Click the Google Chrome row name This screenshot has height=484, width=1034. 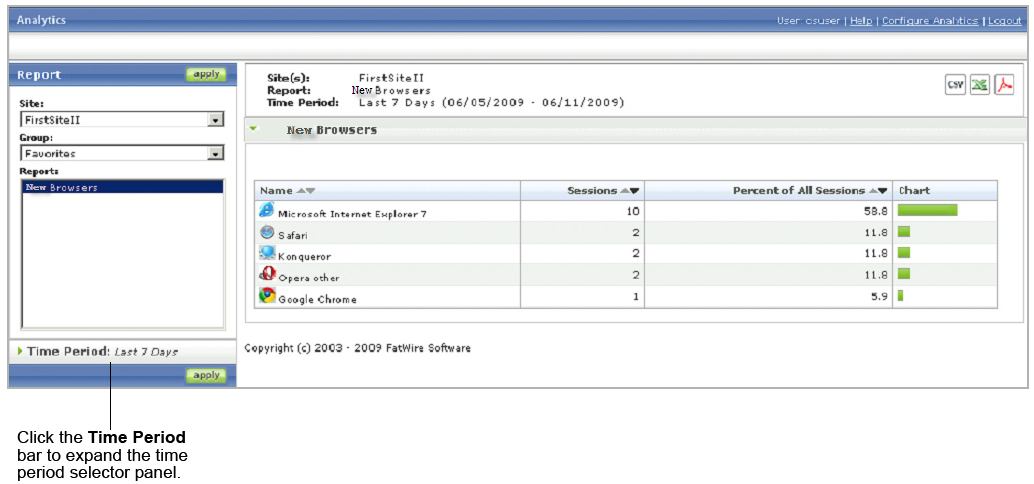(x=317, y=299)
